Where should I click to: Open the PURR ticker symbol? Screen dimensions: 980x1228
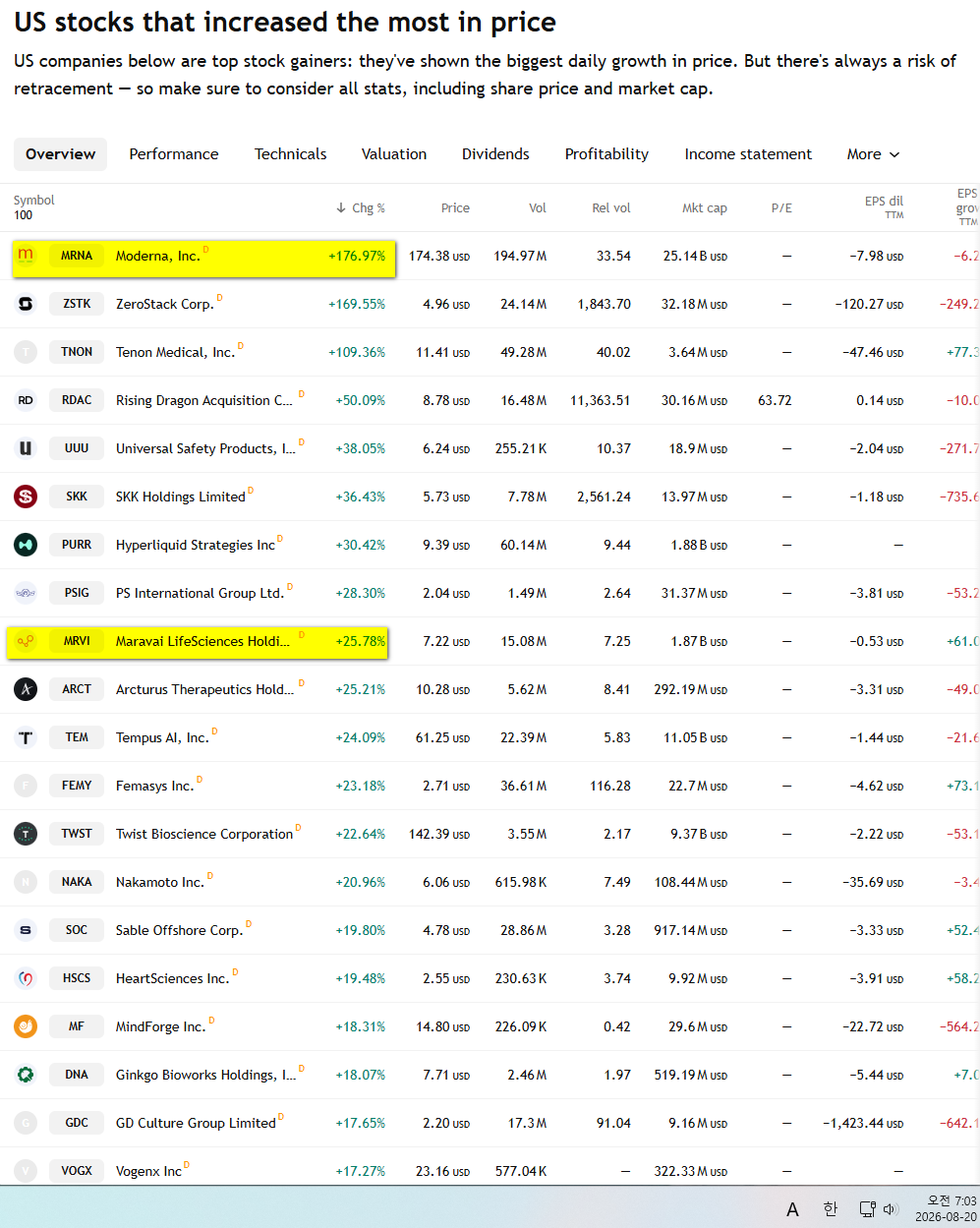77,545
